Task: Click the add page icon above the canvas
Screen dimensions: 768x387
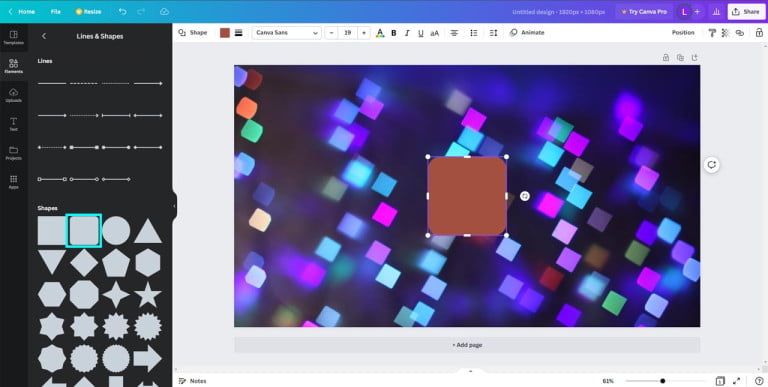Action: pos(695,57)
